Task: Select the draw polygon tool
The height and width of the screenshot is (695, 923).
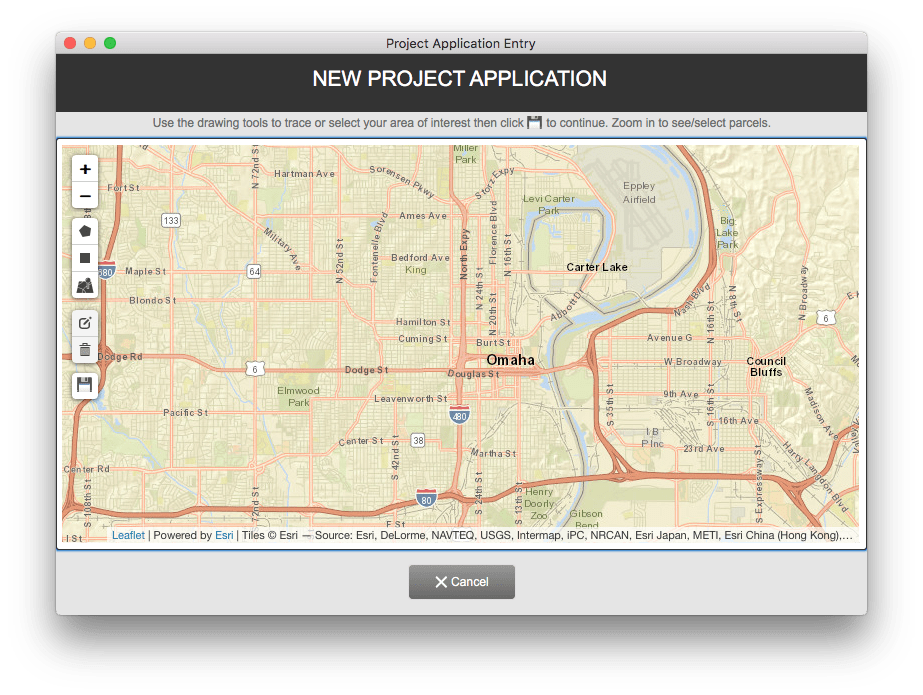Action: (x=85, y=231)
